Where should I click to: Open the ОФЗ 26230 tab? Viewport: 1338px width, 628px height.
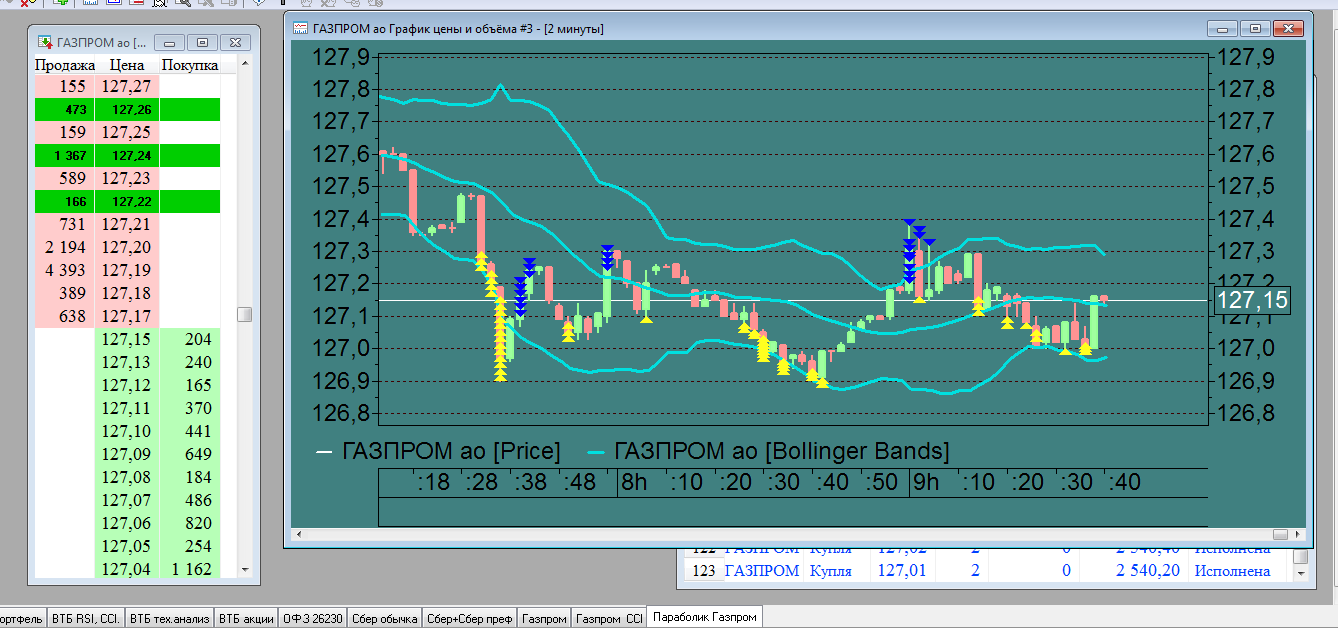point(312,619)
